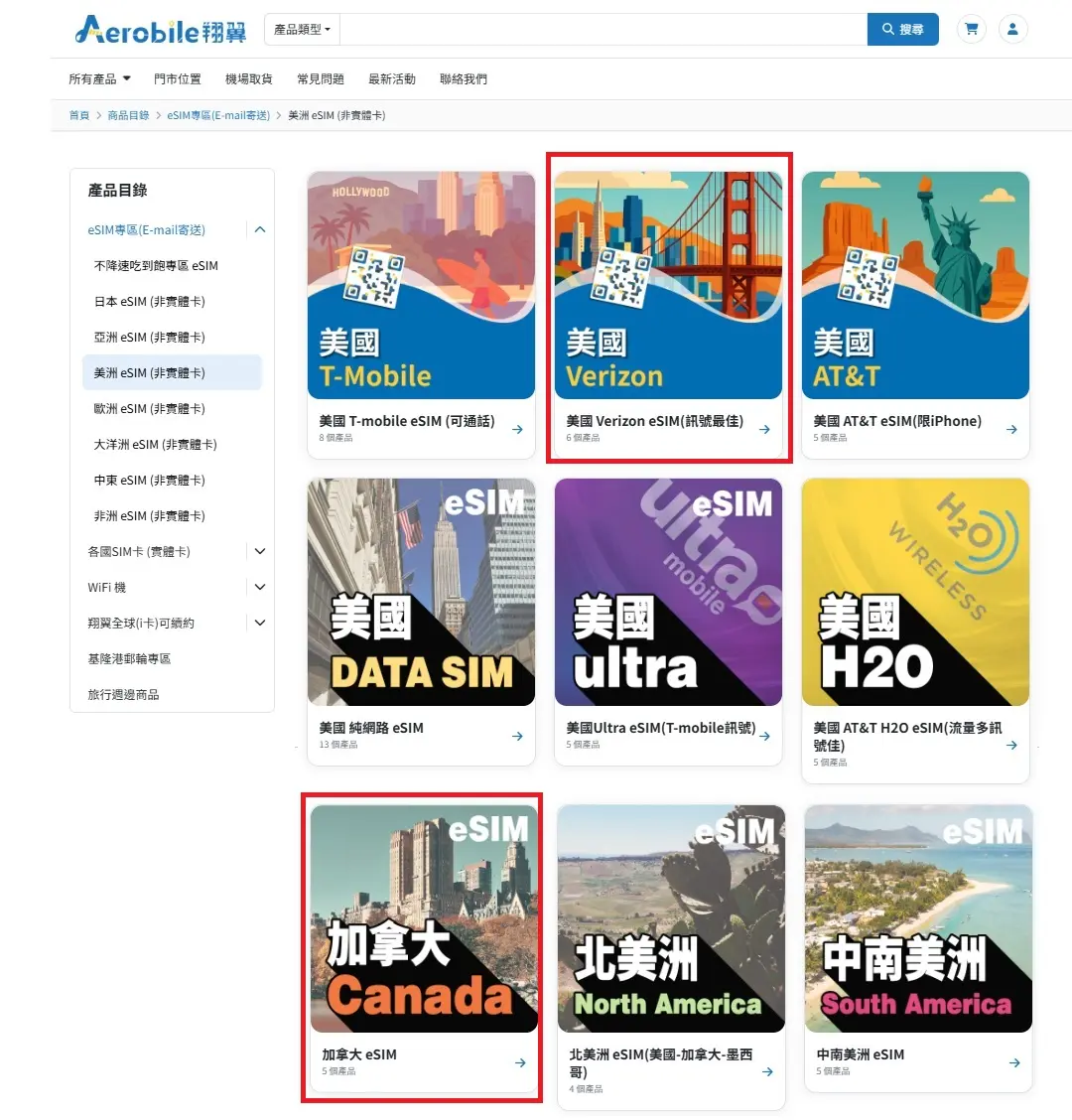Click the arrow on the 北美洲 eSIM card
Image resolution: width=1072 pixels, height=1120 pixels.
click(x=766, y=1070)
